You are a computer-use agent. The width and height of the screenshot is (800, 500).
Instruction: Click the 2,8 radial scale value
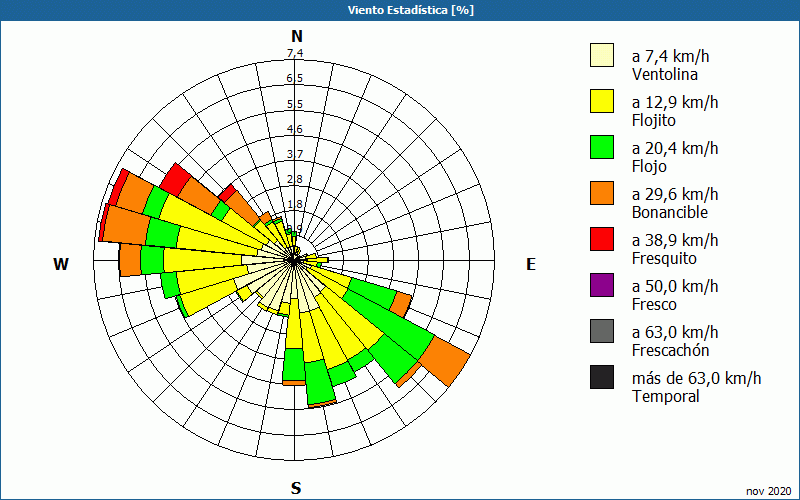[x=295, y=179]
